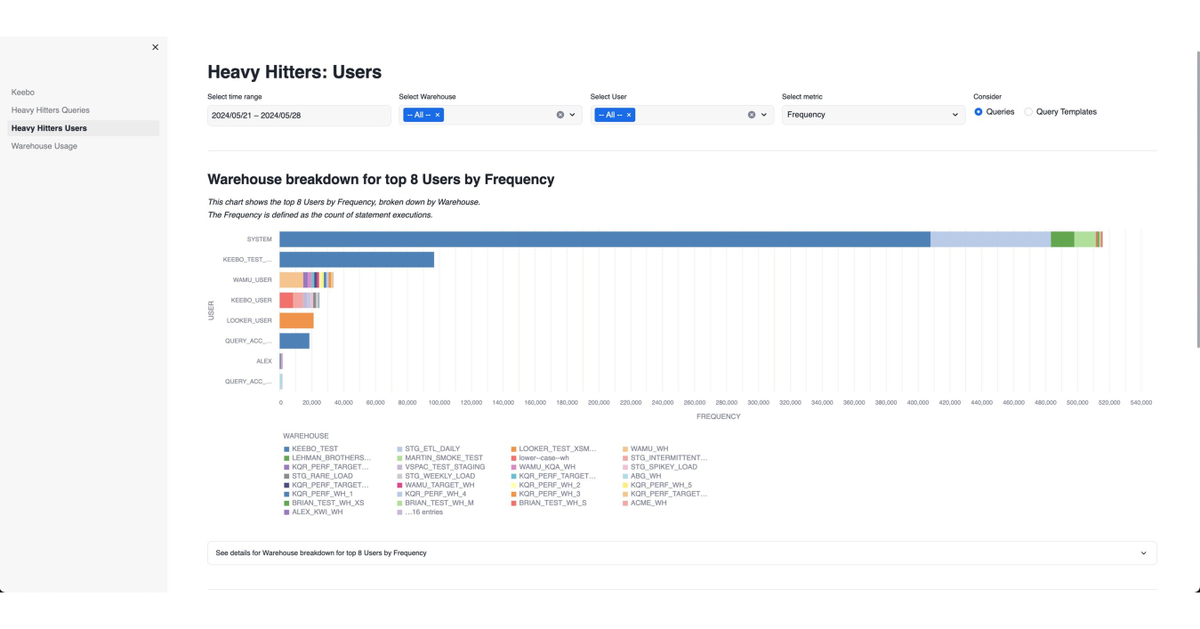Image resolution: width=1200 pixels, height=629 pixels.
Task: Clear the Select User field with the circle-x
Action: coord(751,115)
